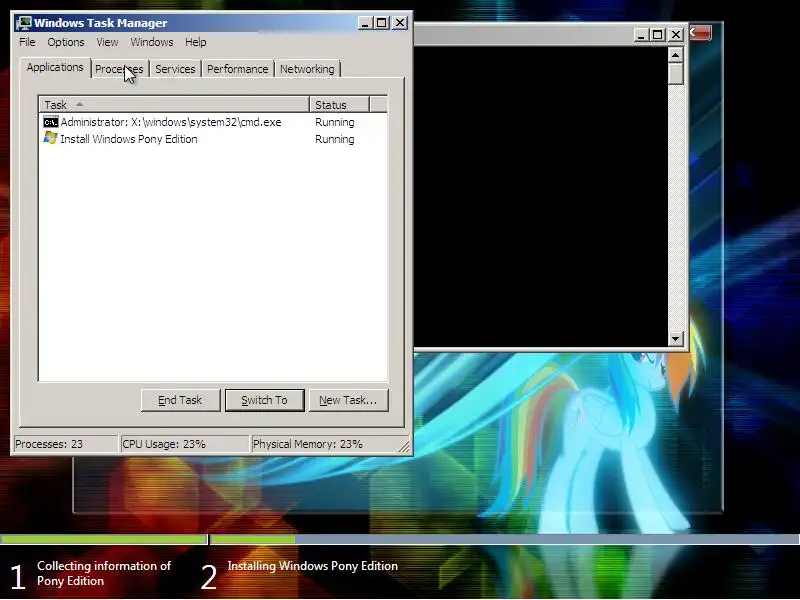Screen dimensions: 800x600
Task: Click the Processes: 23 status text
Action: coord(49,444)
